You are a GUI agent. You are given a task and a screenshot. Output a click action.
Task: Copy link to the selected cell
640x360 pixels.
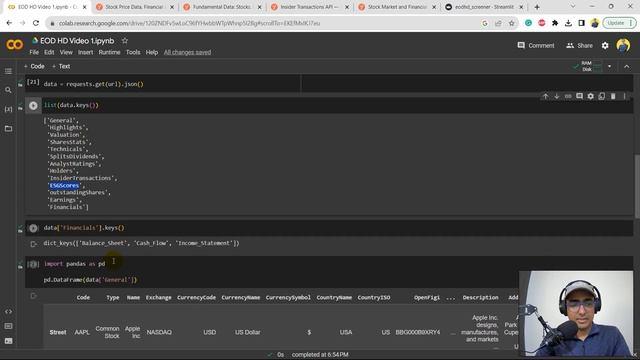coord(568,96)
